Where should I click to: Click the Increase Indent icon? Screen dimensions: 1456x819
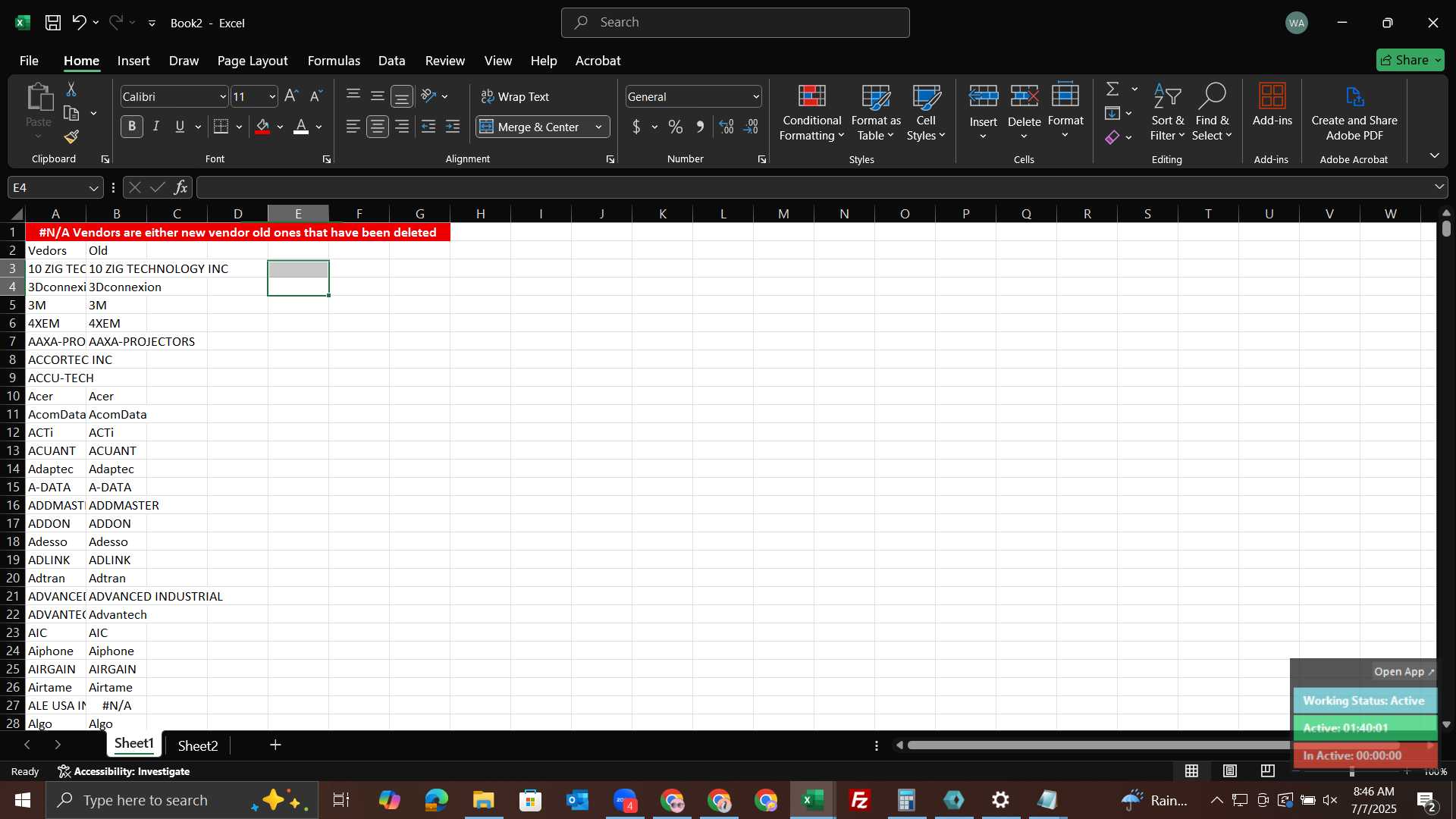point(453,127)
